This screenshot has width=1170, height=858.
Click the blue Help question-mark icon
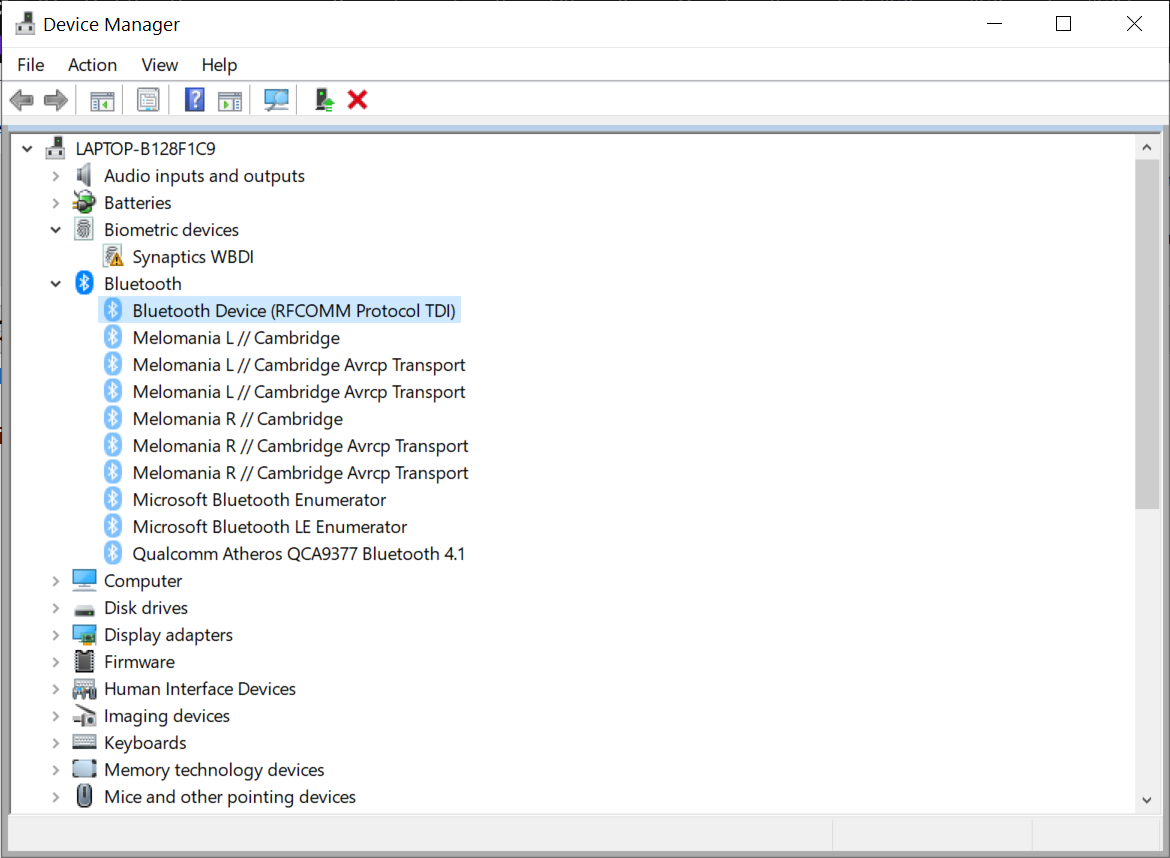click(x=195, y=100)
